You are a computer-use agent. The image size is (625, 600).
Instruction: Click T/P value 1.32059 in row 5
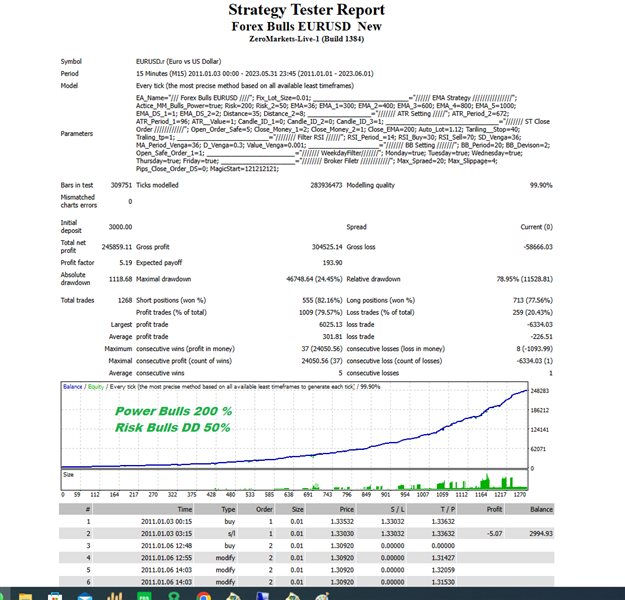click(x=443, y=570)
